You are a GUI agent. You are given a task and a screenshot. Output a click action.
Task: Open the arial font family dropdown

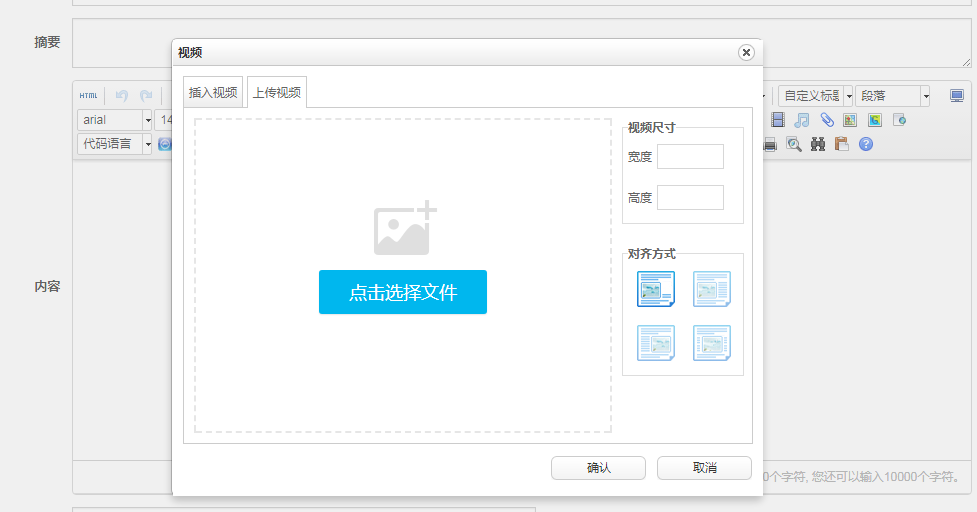point(115,120)
